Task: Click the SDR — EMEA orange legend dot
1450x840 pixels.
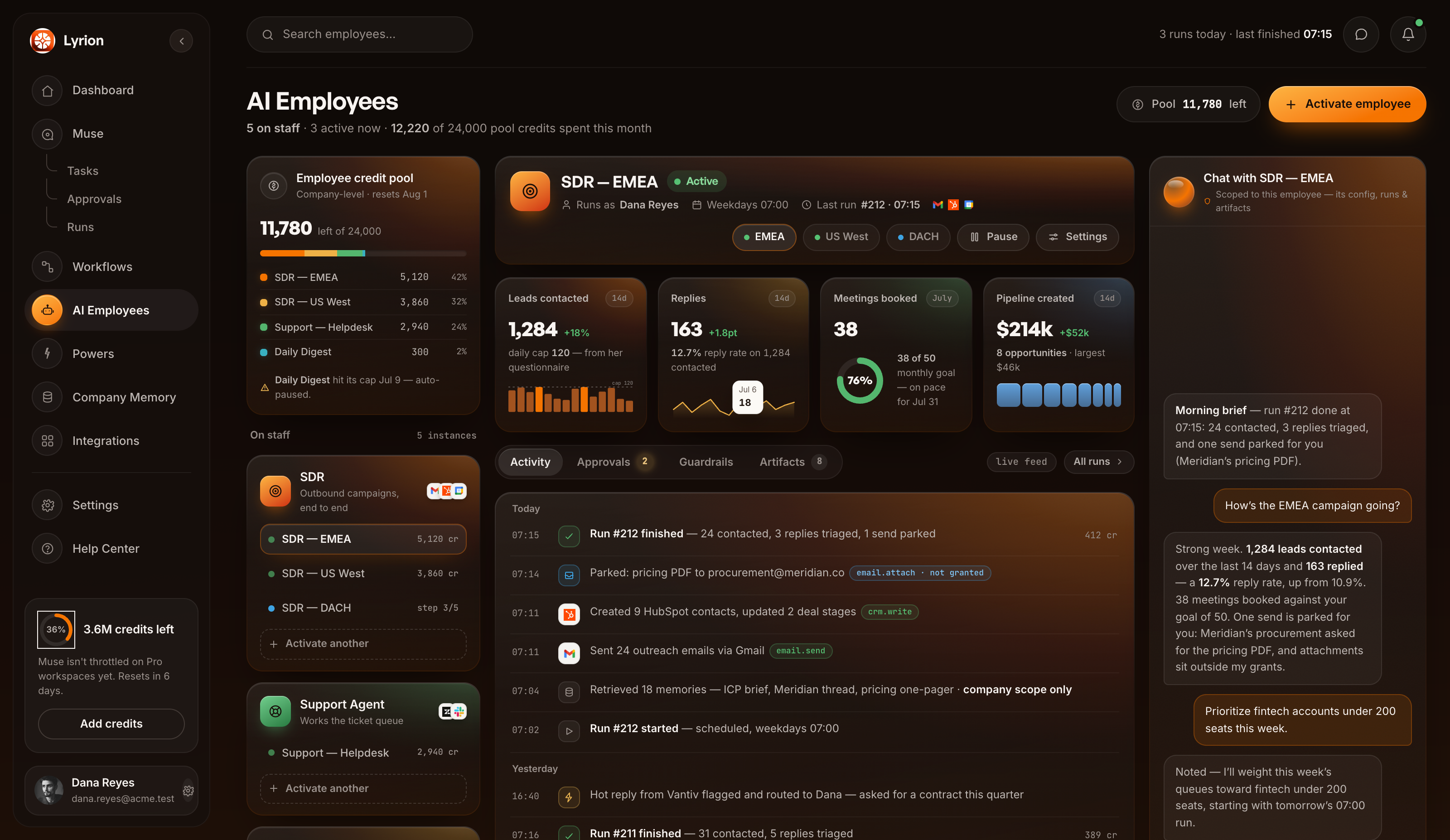Action: (264, 277)
